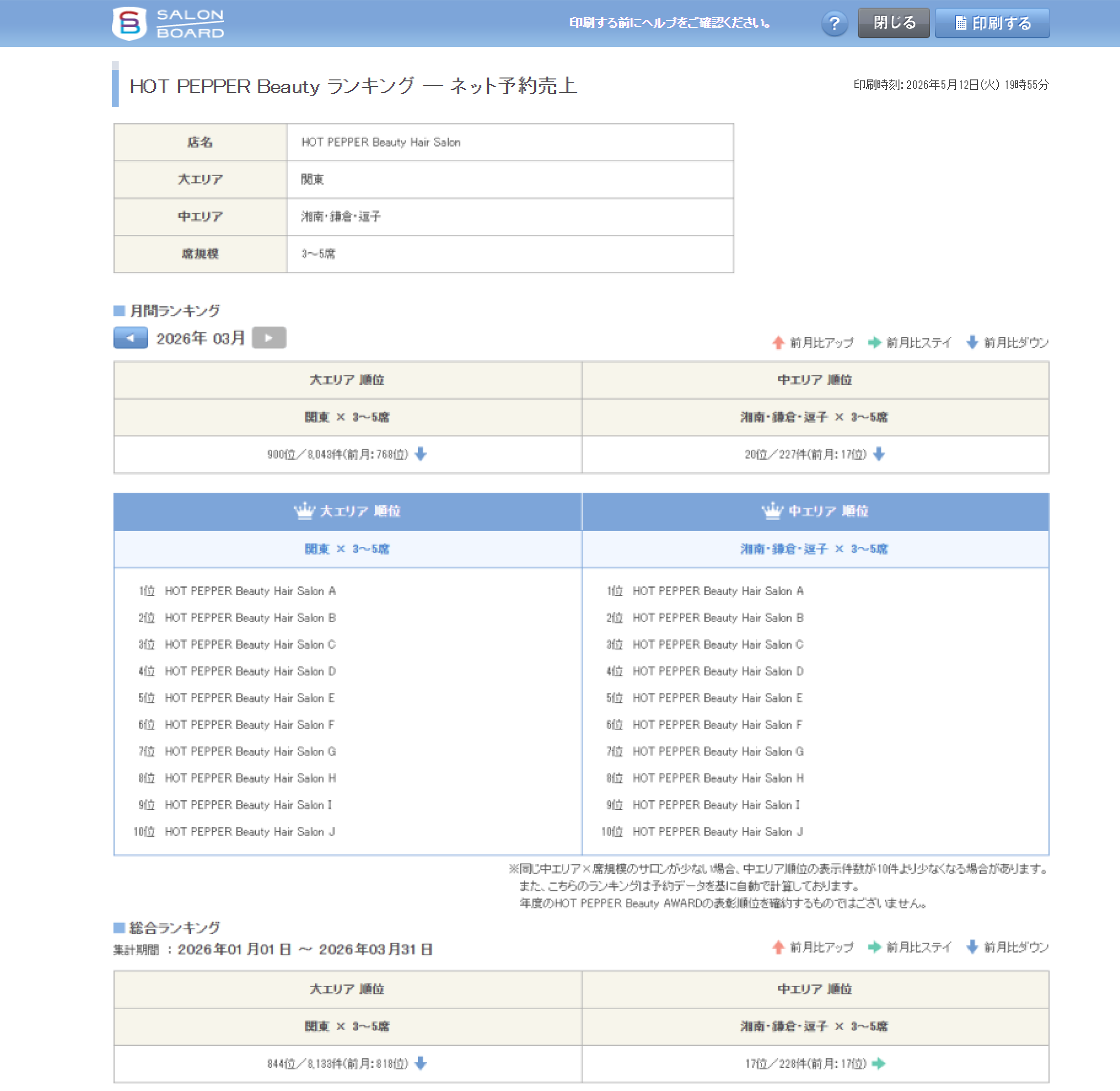Select 3位 Hair Salon C in 中エリア list
Viewport: 1120px width, 1091px height.
point(705,645)
